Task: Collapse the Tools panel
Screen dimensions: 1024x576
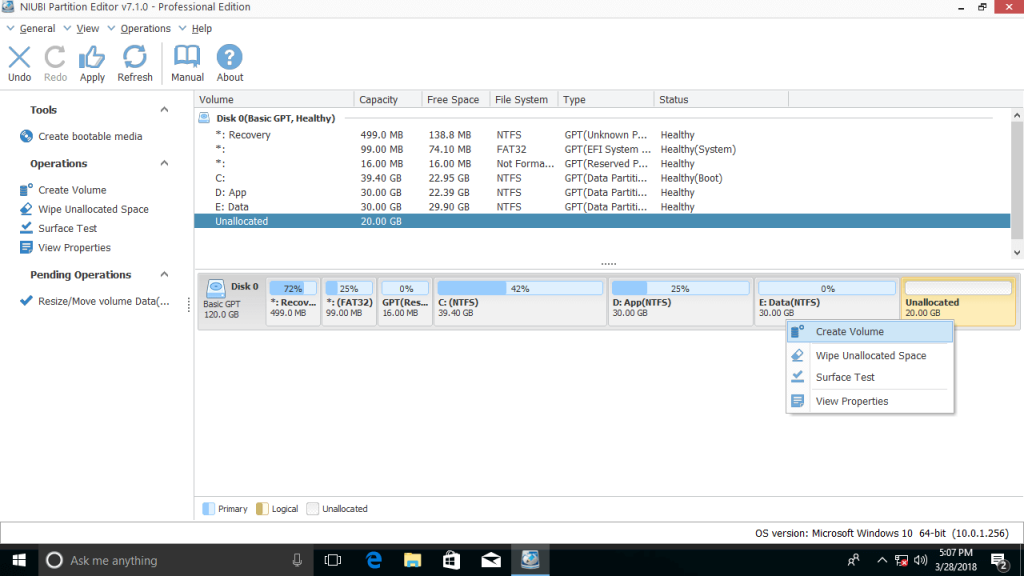Action: 164,109
